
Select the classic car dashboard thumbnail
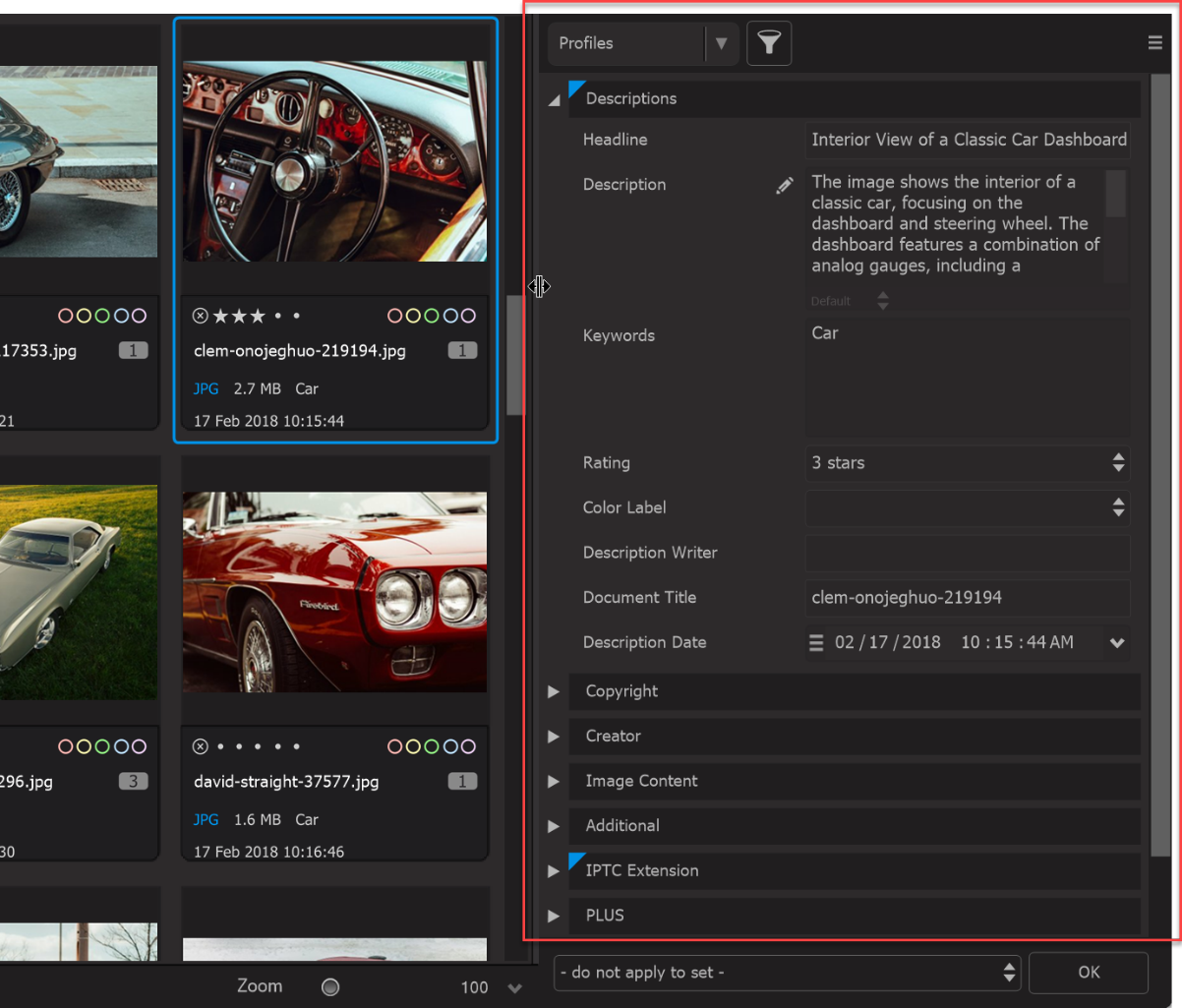pyautogui.click(x=334, y=160)
